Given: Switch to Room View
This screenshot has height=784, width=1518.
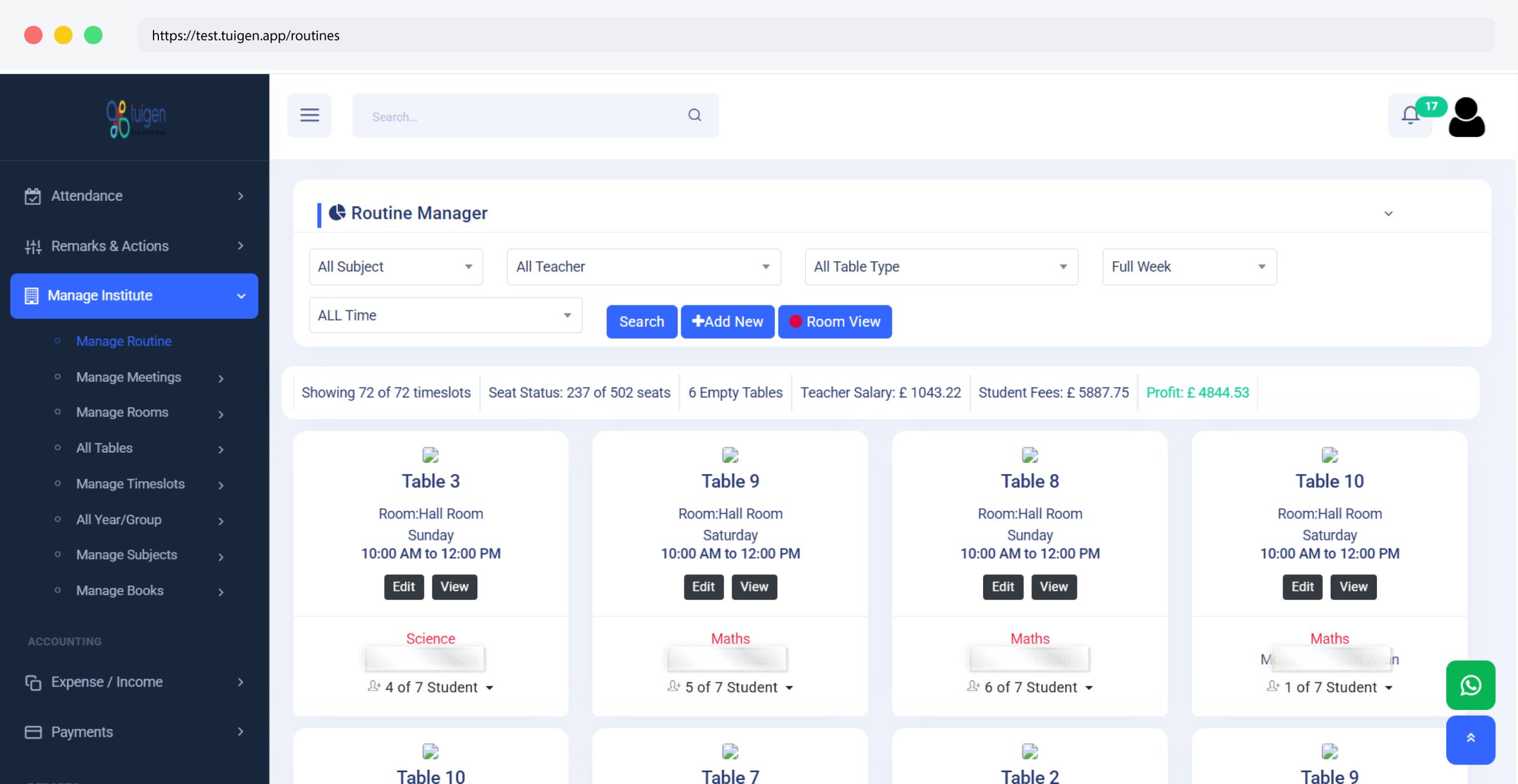Looking at the screenshot, I should tap(834, 322).
